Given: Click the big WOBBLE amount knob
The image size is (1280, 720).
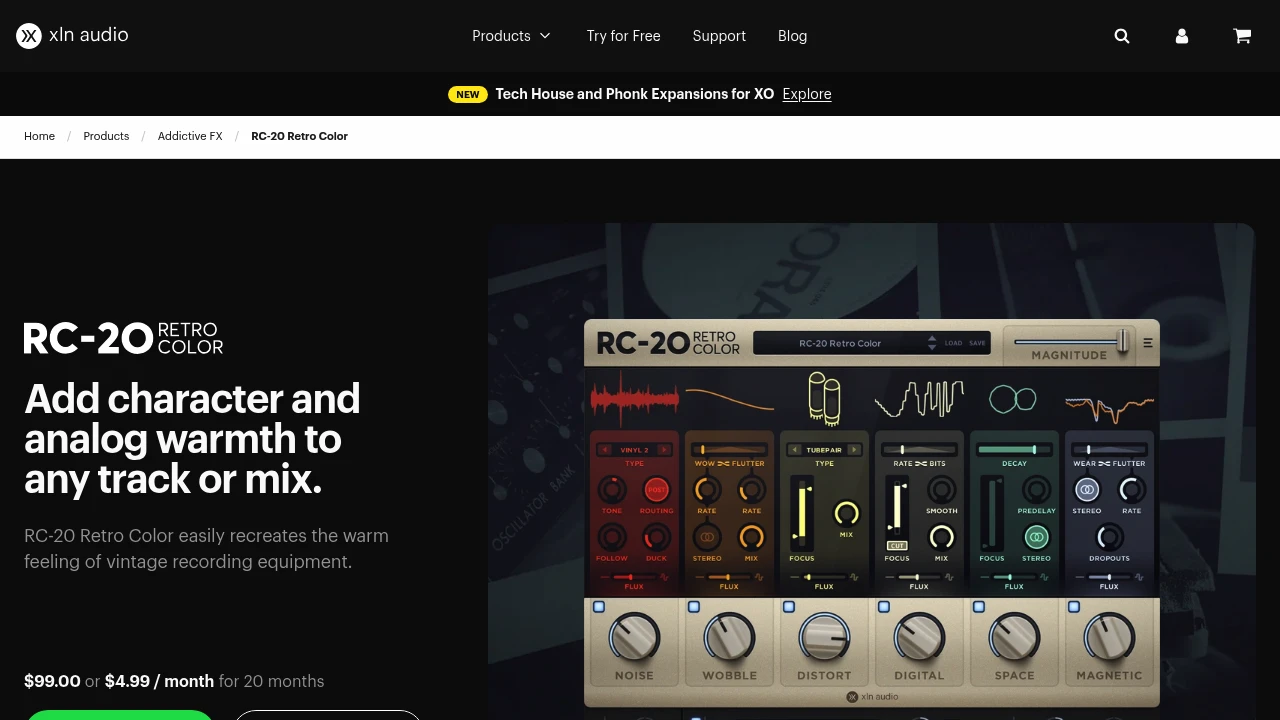Looking at the screenshot, I should (x=729, y=637).
